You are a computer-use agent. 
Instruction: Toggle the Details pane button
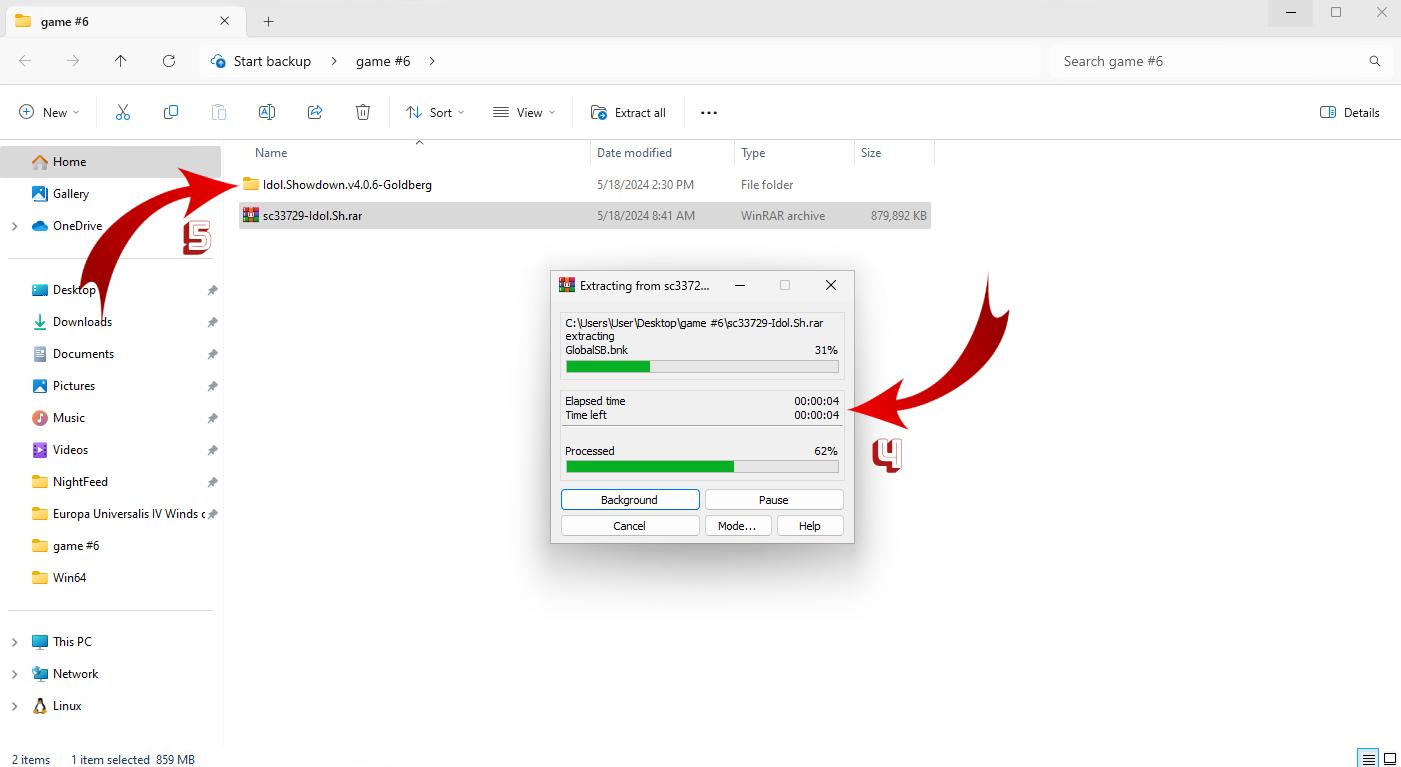(x=1350, y=113)
